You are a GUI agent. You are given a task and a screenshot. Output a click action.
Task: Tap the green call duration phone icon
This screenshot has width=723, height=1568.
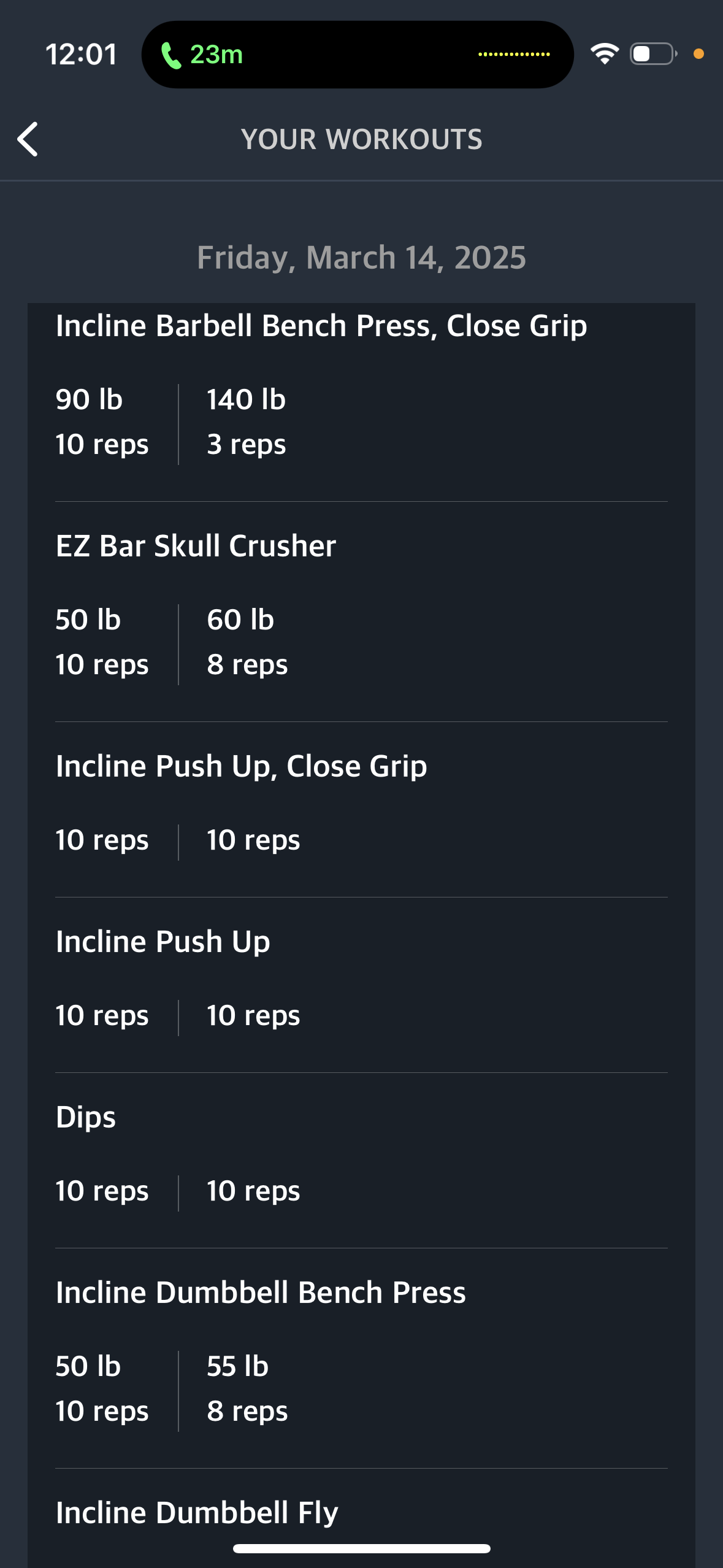click(x=170, y=55)
